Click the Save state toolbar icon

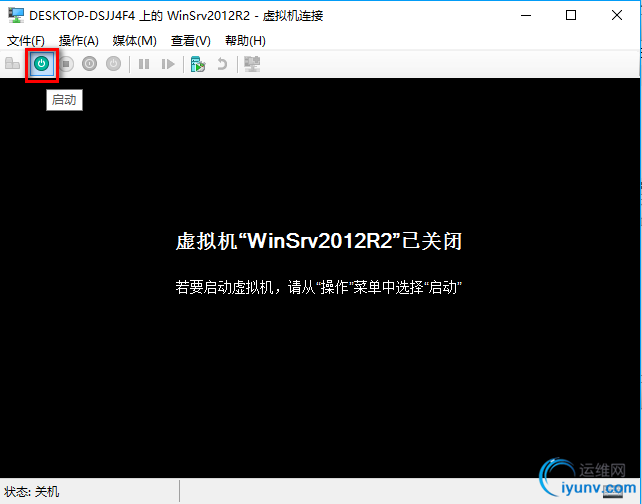point(113,64)
